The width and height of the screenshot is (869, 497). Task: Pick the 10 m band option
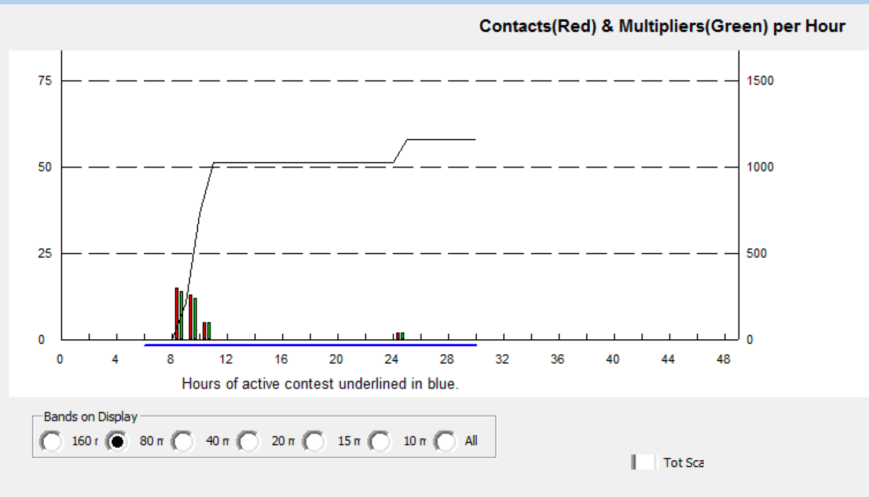[x=381, y=441]
